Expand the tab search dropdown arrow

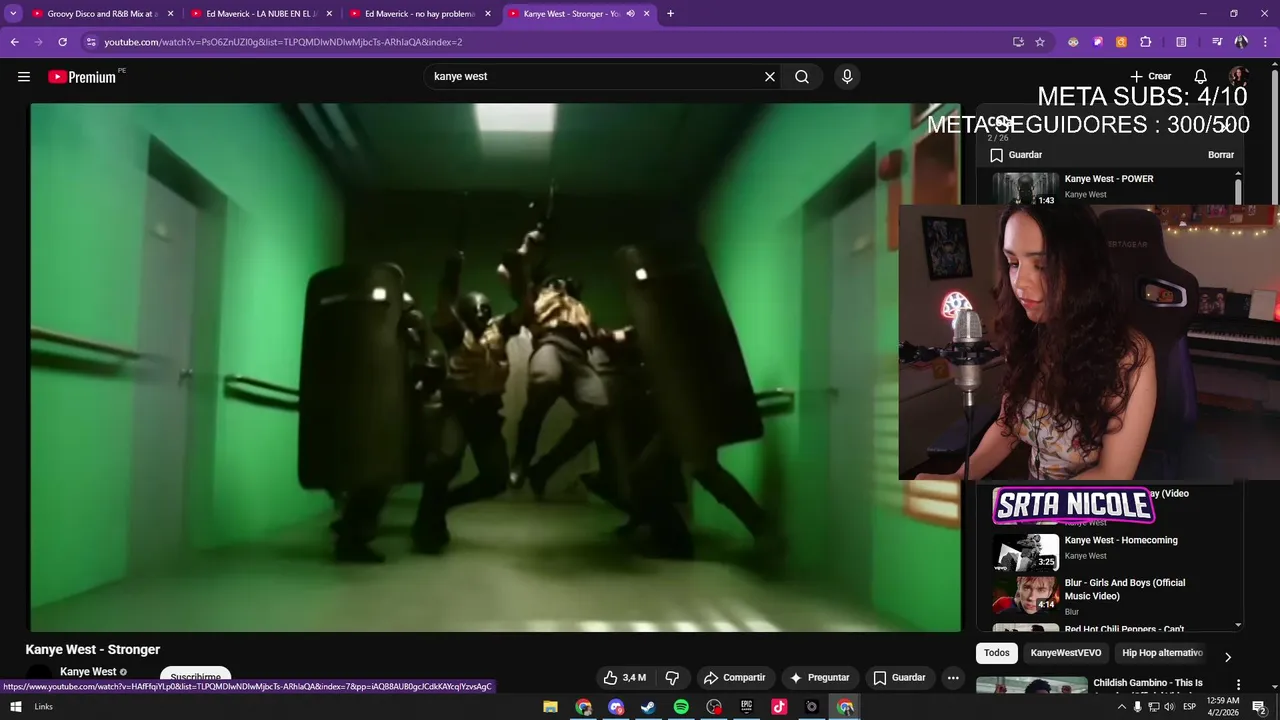pos(13,14)
